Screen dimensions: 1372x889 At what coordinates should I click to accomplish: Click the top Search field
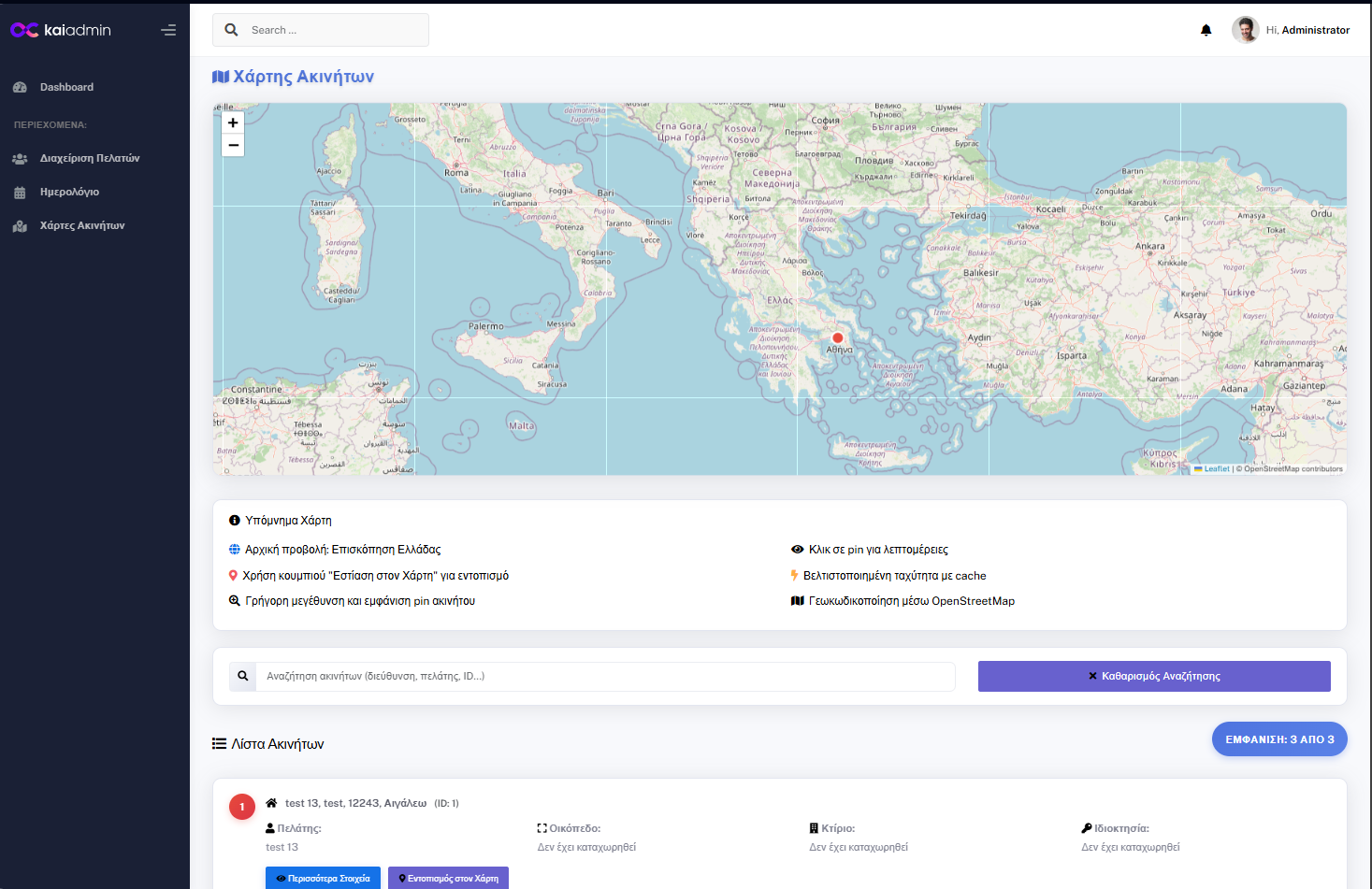coord(332,30)
